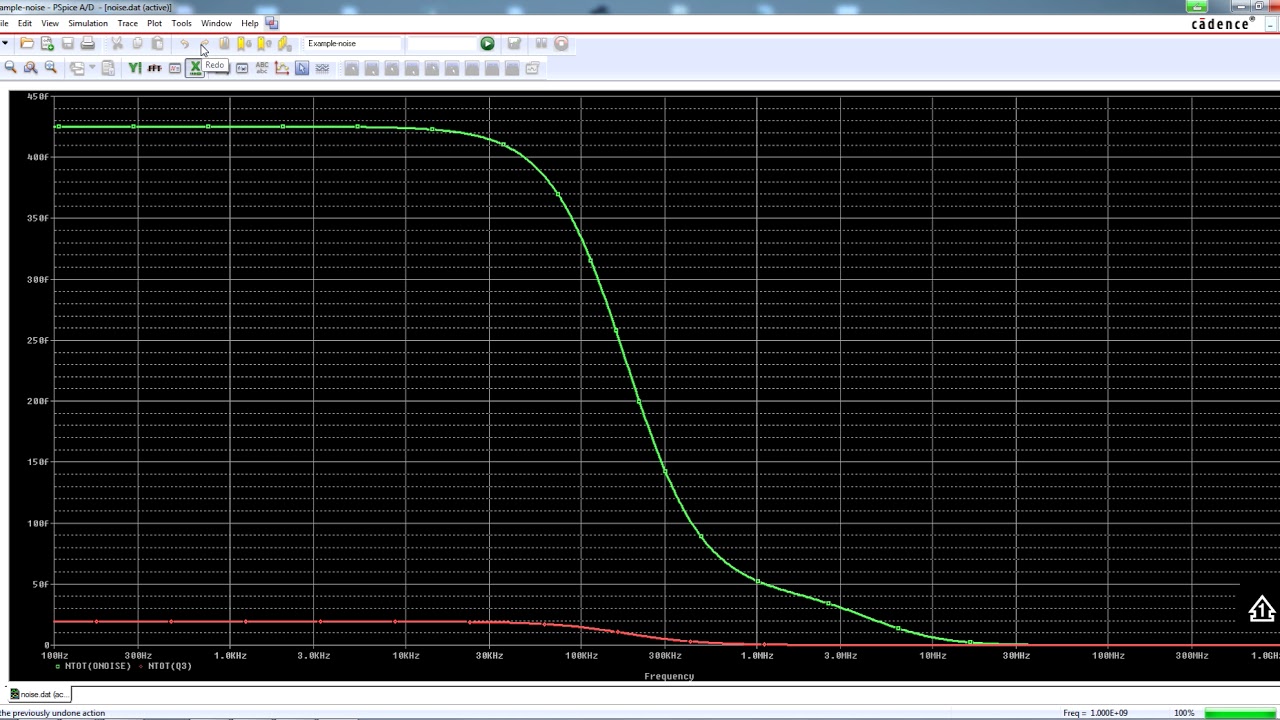This screenshot has height=720, width=1280.
Task: Click the scissors Cut icon
Action: tap(117, 43)
